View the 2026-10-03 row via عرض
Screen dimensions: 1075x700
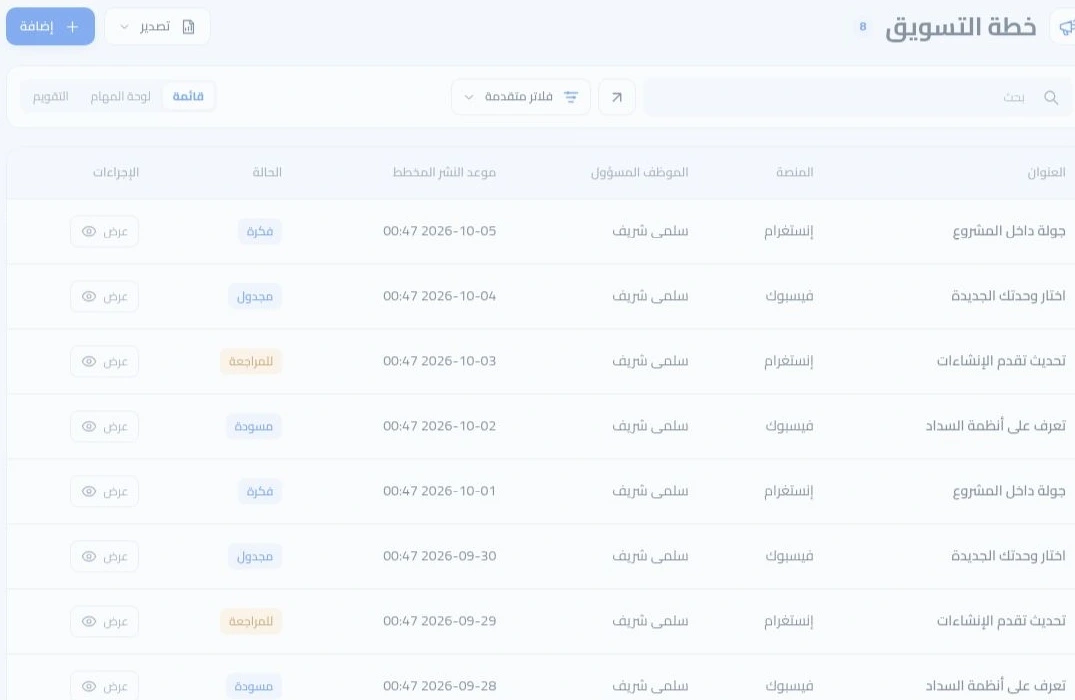(104, 361)
